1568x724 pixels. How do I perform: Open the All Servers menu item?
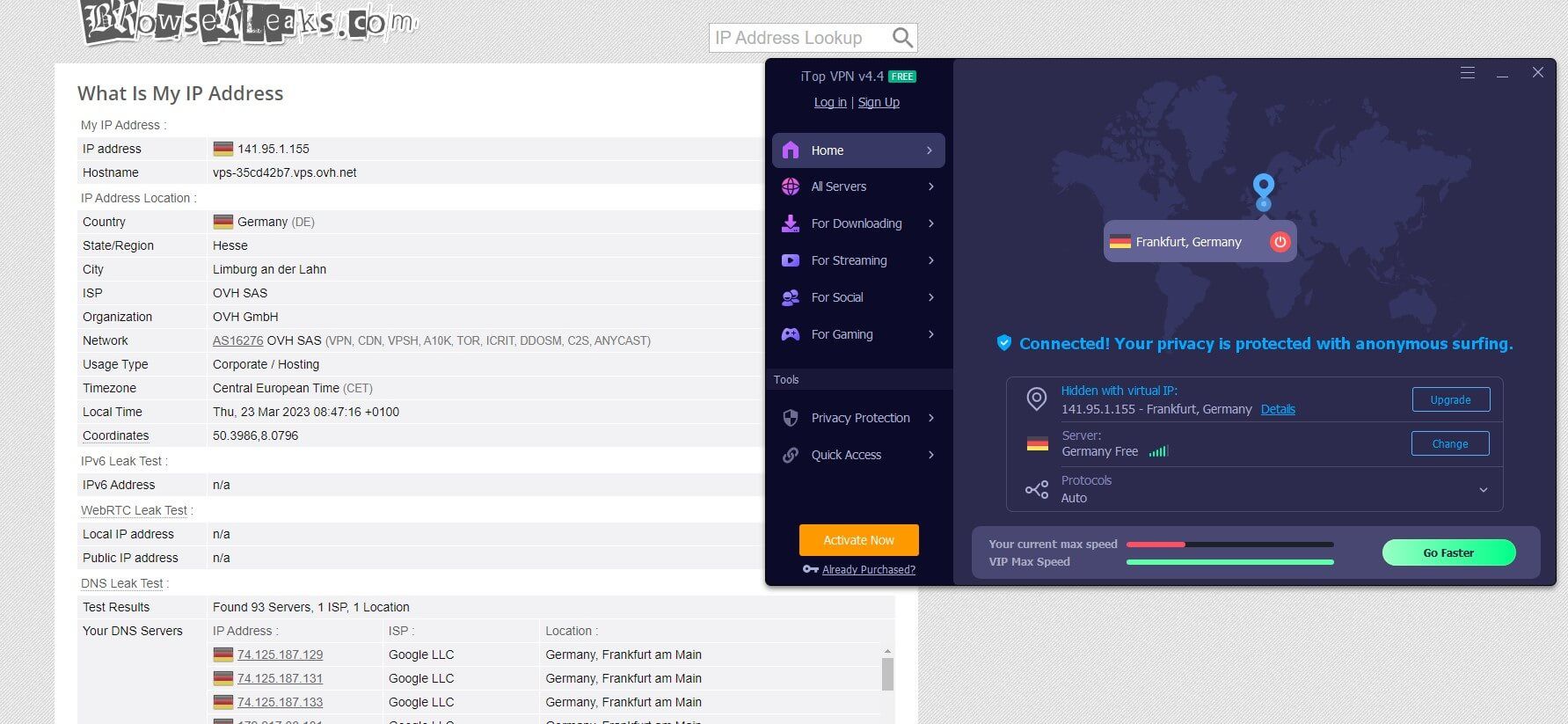tap(858, 186)
